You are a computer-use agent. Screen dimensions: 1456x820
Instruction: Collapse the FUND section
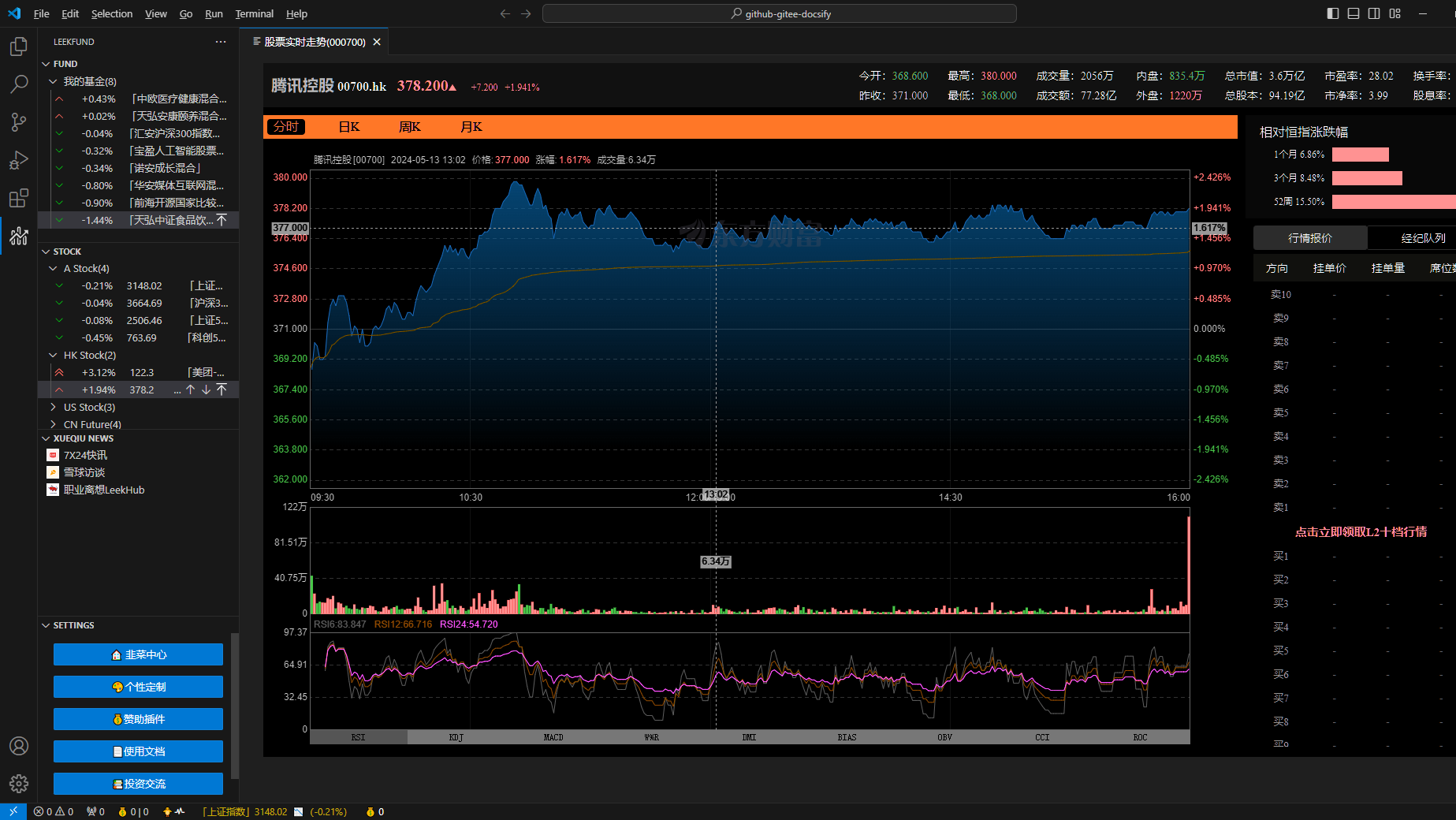click(46, 64)
